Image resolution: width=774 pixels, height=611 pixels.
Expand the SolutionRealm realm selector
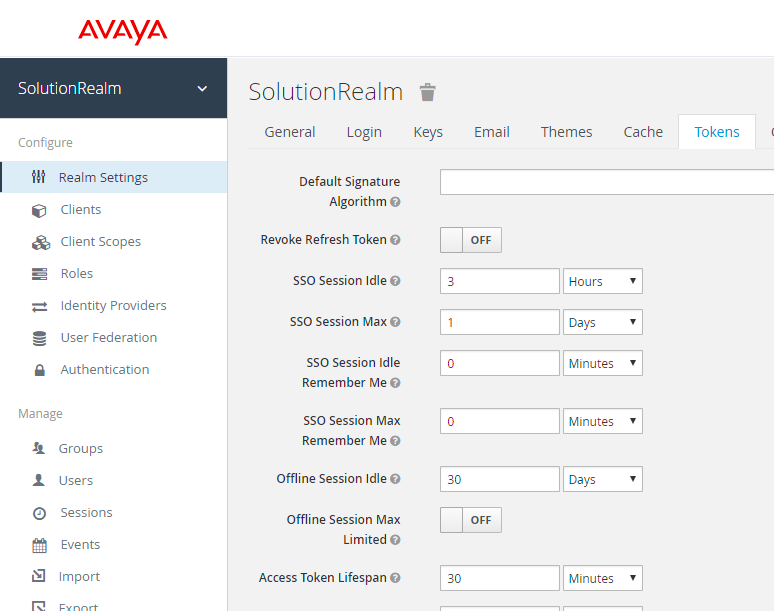113,88
